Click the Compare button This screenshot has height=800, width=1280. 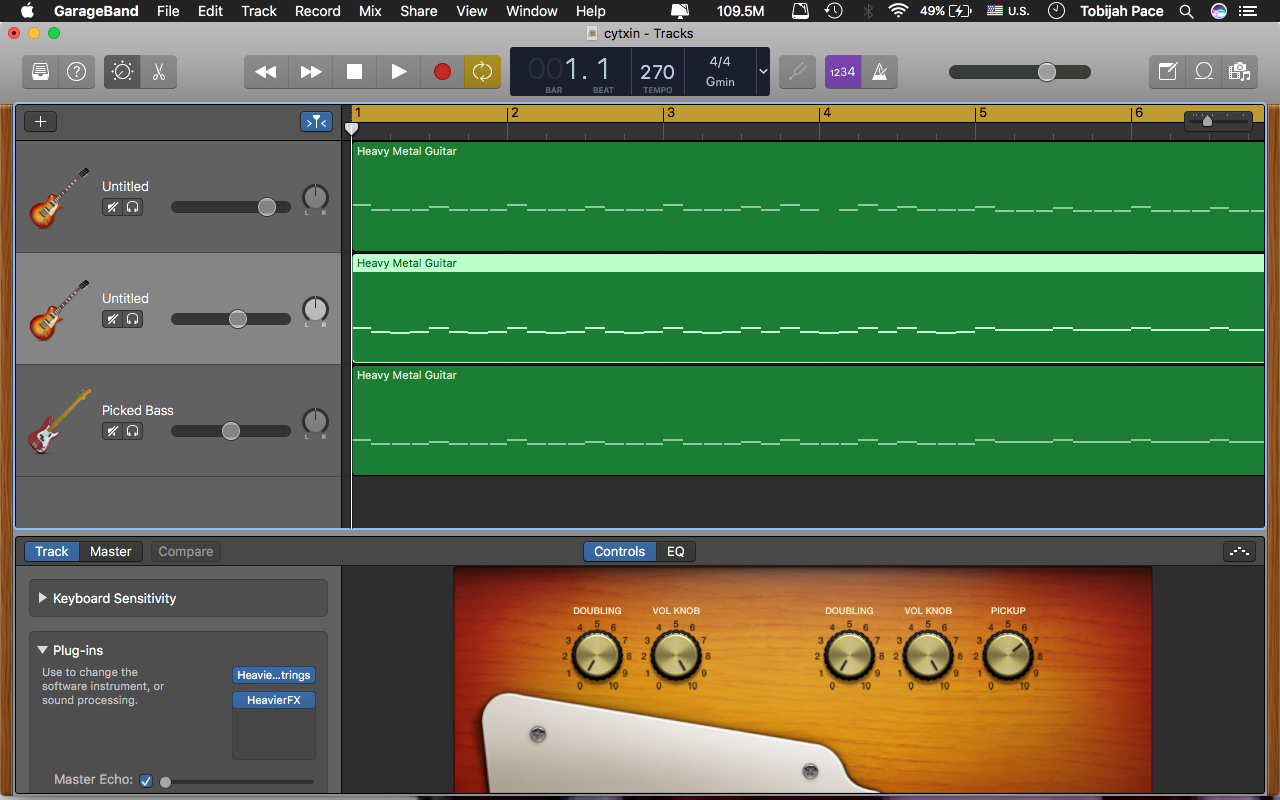tap(186, 551)
